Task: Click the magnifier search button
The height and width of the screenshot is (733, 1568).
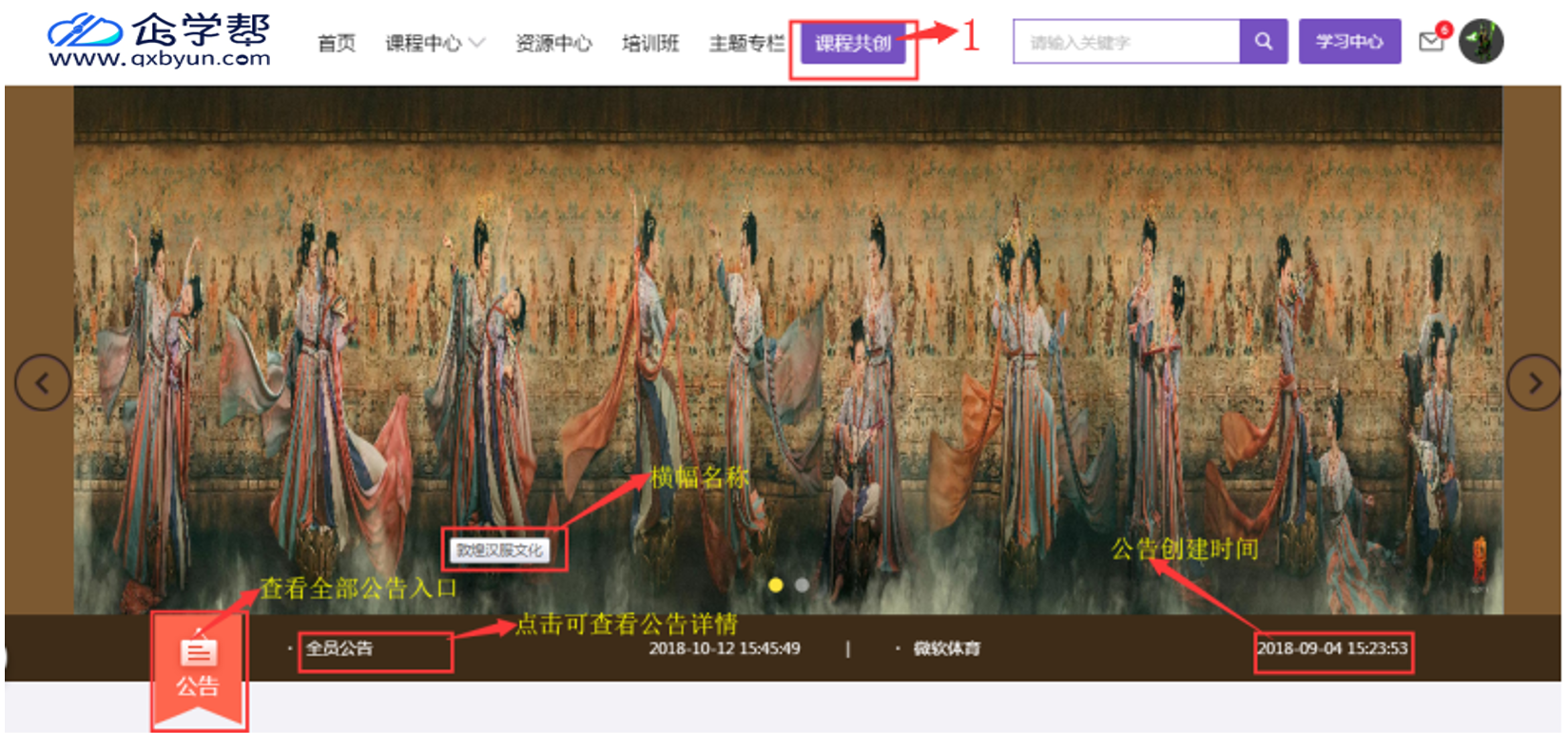Action: pos(1264,42)
